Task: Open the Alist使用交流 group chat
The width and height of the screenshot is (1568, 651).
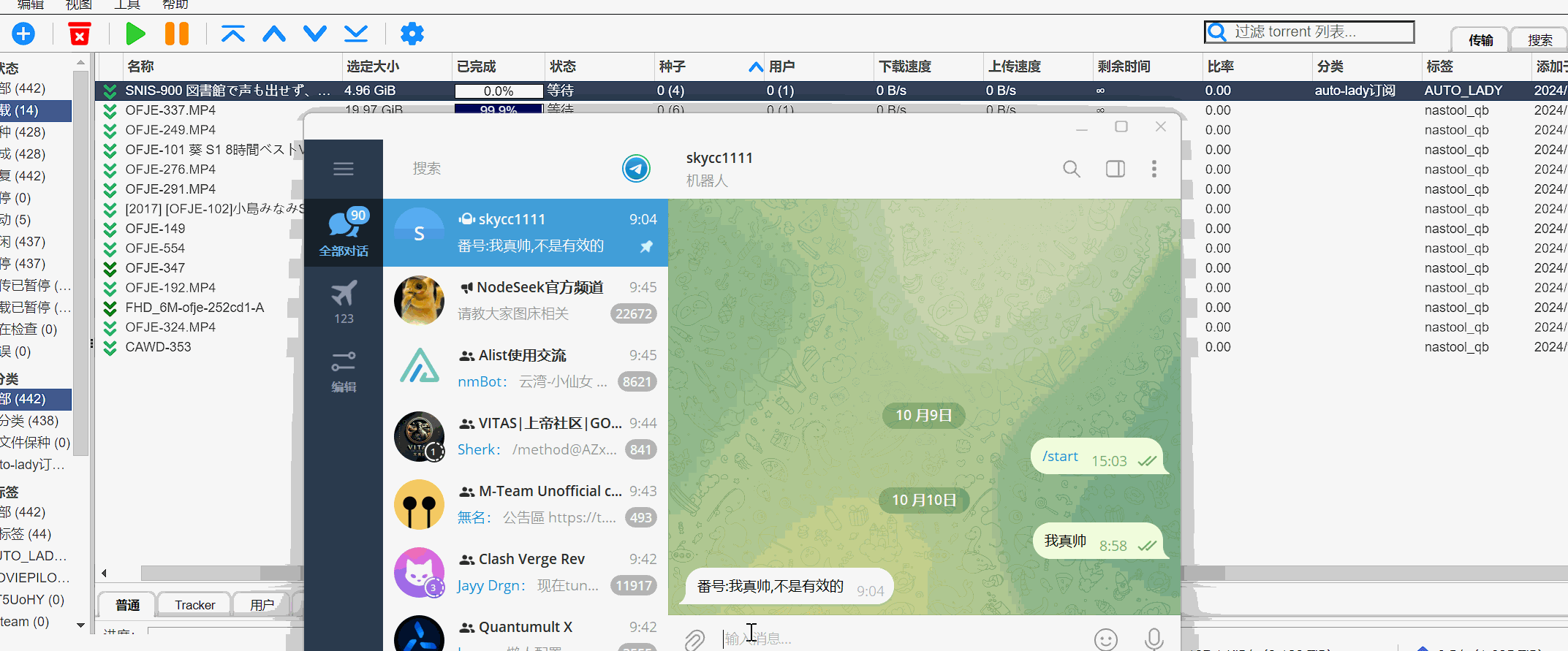Action: point(526,368)
